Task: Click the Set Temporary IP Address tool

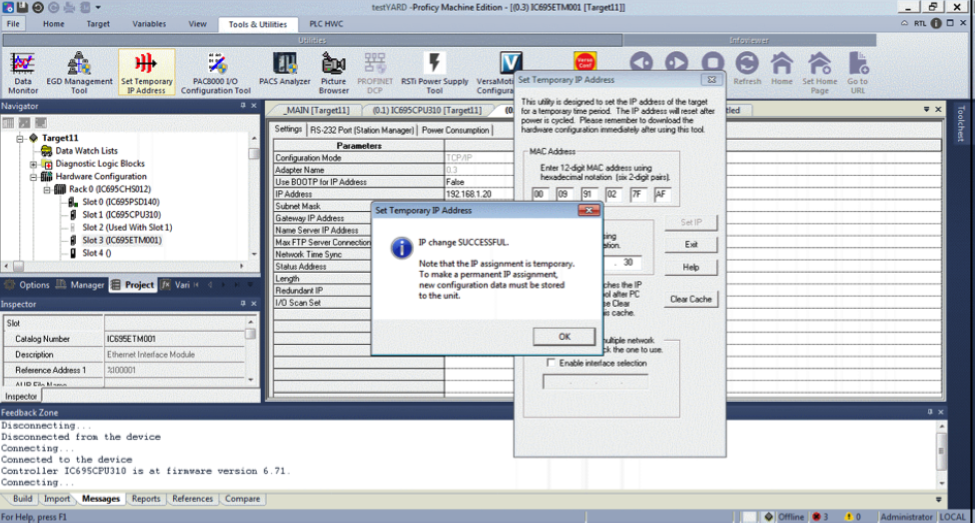Action: (x=146, y=73)
